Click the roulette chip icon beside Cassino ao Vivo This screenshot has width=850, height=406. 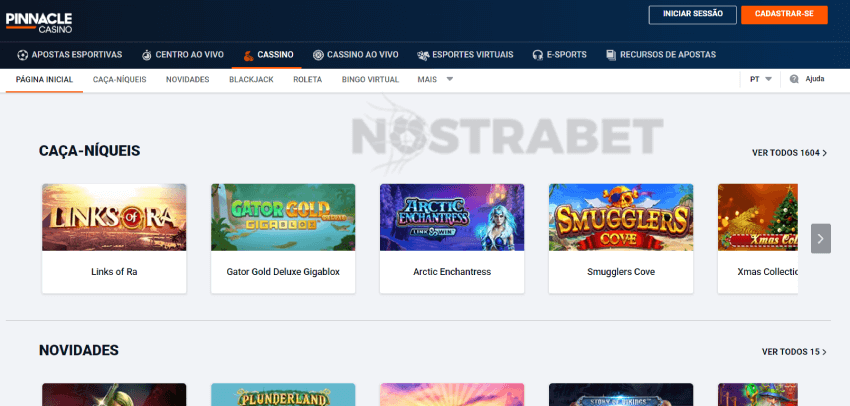click(318, 55)
